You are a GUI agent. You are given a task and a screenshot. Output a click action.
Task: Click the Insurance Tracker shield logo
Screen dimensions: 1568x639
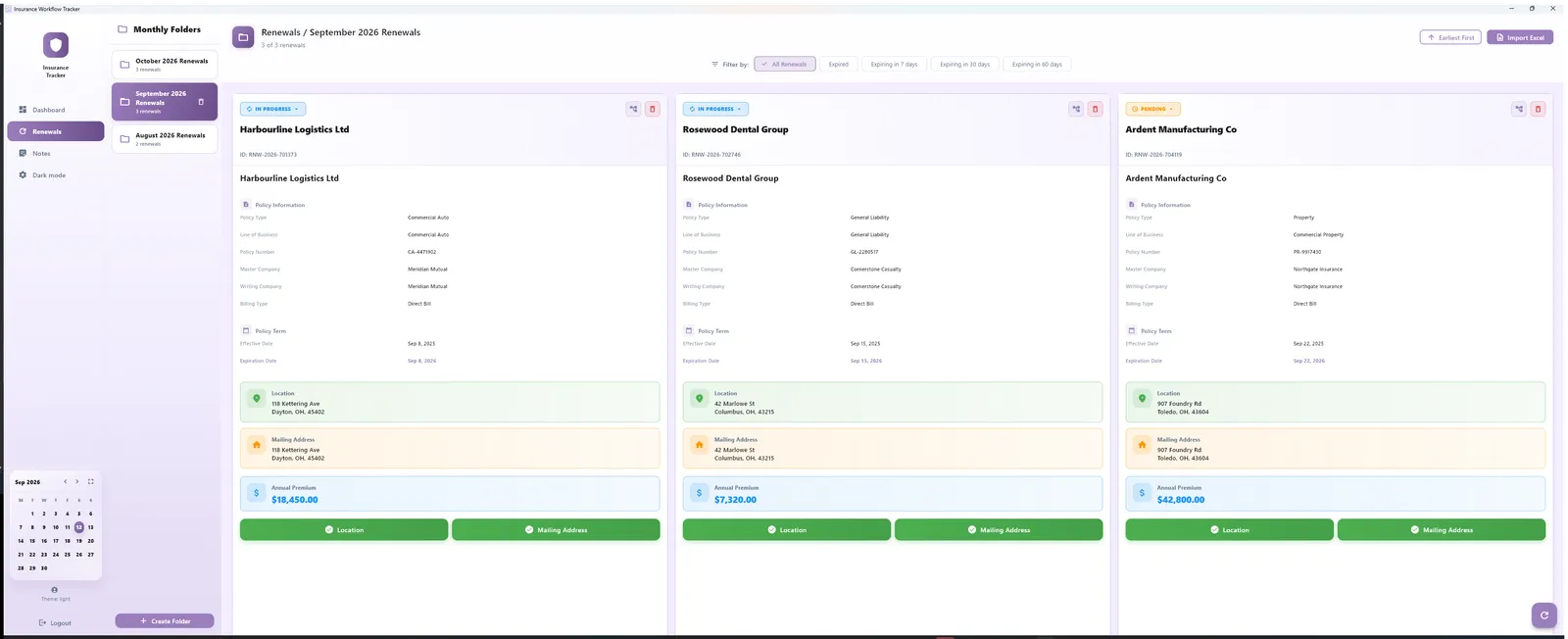click(x=56, y=44)
